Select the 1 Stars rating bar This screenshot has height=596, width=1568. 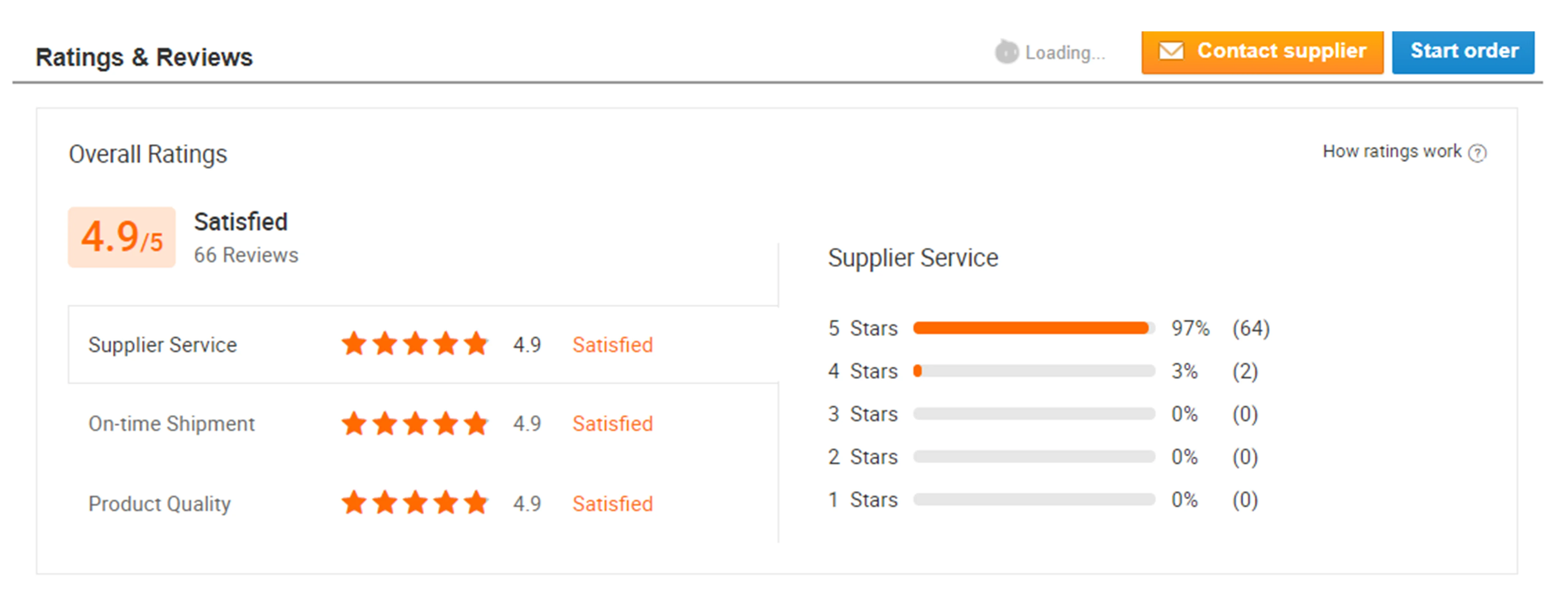pos(1034,500)
